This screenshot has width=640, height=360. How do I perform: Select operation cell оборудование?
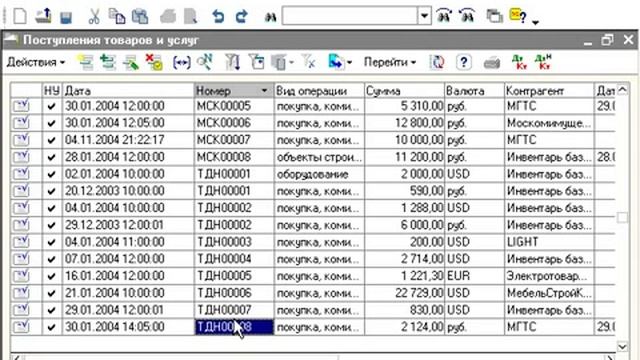click(x=319, y=174)
